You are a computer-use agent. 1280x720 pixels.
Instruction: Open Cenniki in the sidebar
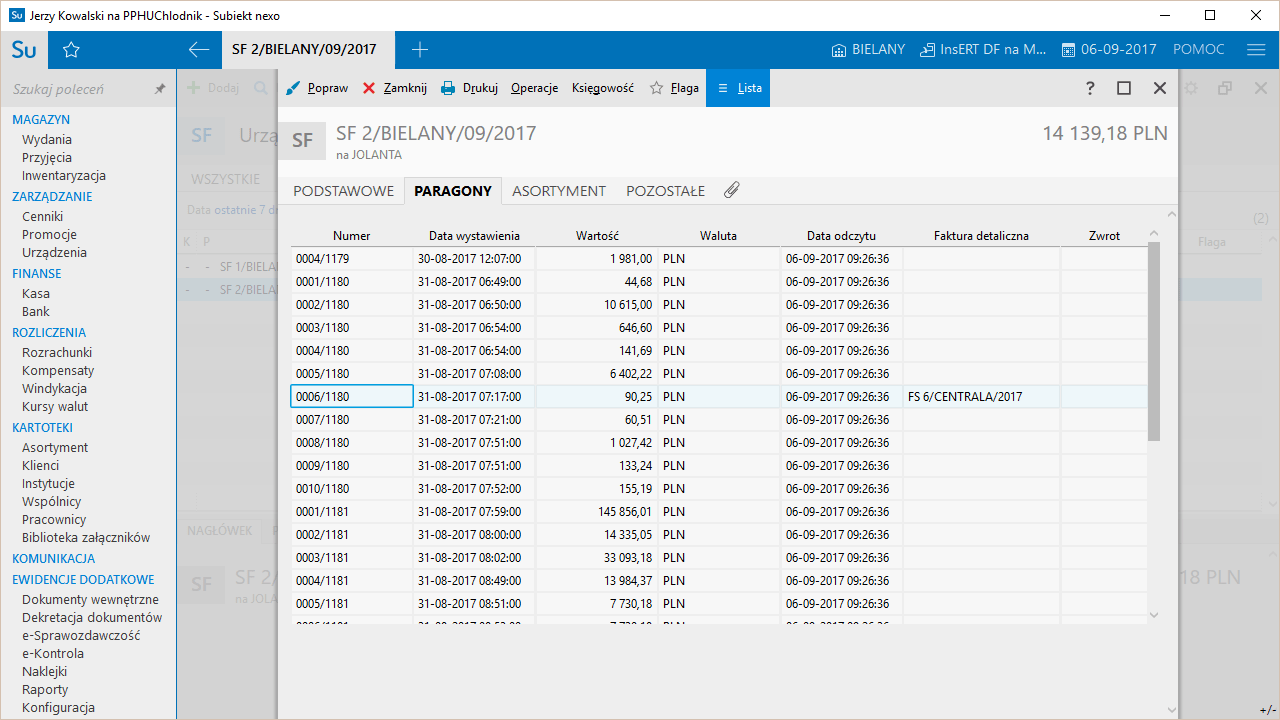(43, 217)
